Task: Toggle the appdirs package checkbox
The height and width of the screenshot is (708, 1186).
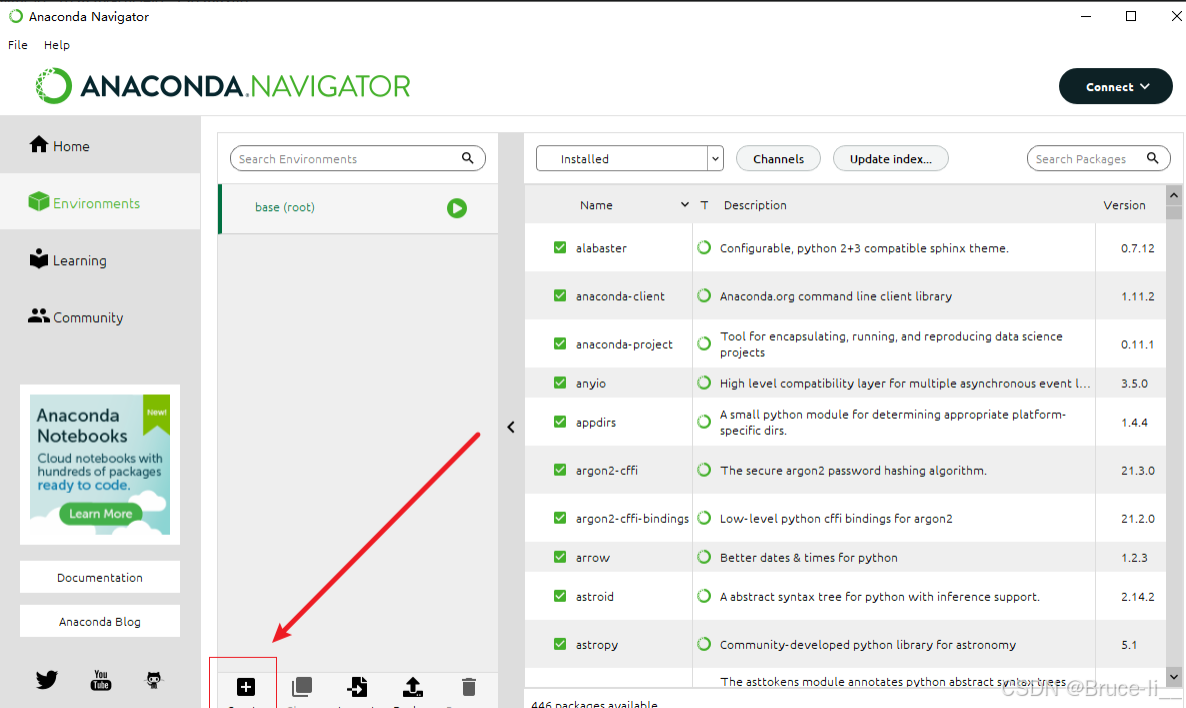Action: point(560,421)
